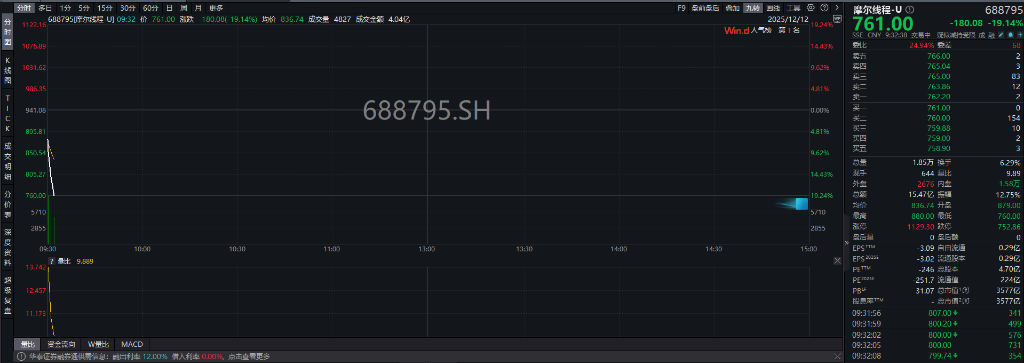Image resolution: width=1024 pixels, height=363 pixels.
Task: Switch to the weekly 周 chart tab
Action: coord(184,8)
